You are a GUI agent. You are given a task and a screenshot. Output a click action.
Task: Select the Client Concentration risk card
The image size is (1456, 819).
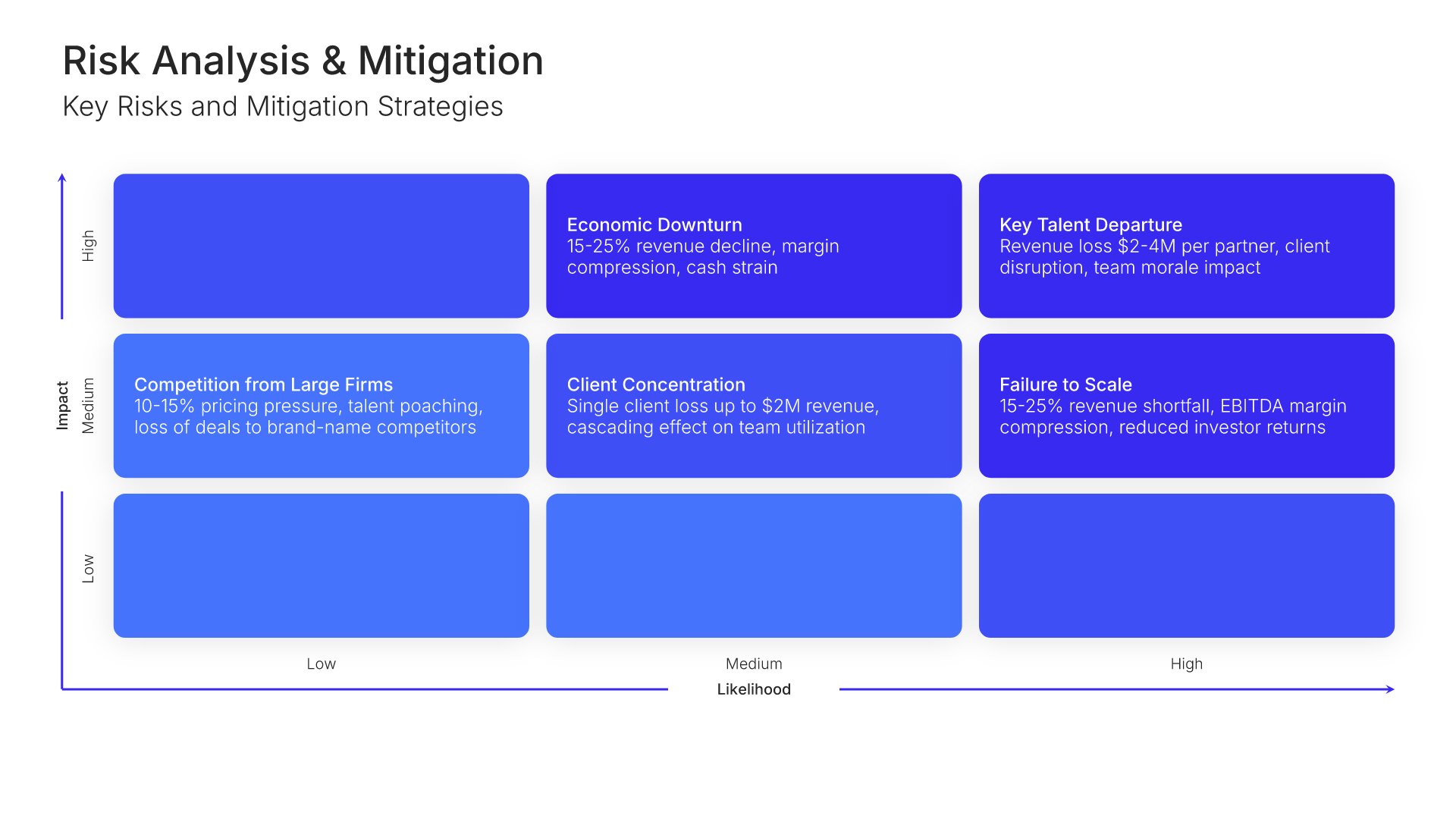tap(753, 406)
